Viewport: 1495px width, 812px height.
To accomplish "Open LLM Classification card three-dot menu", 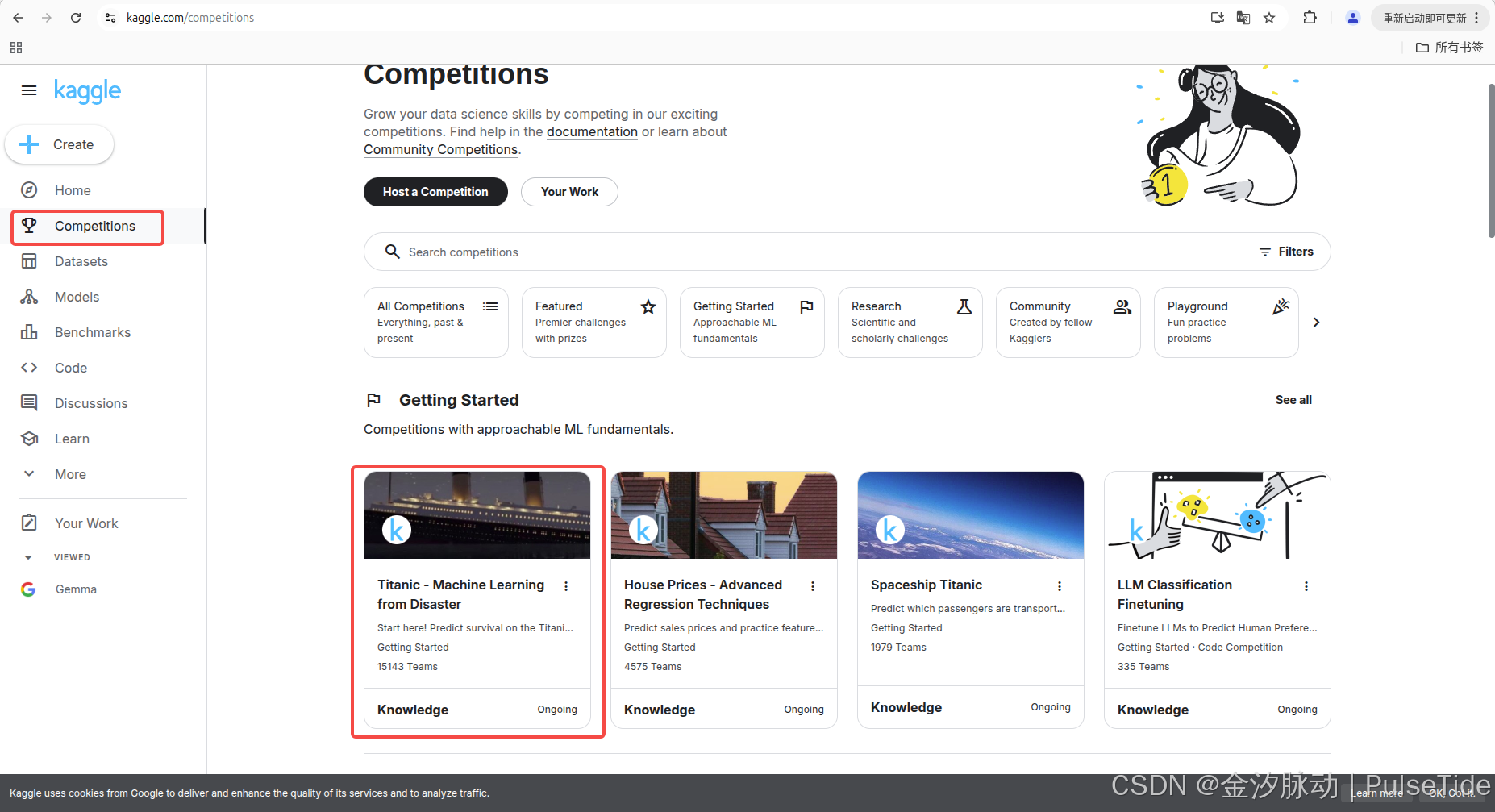I will point(1306,586).
